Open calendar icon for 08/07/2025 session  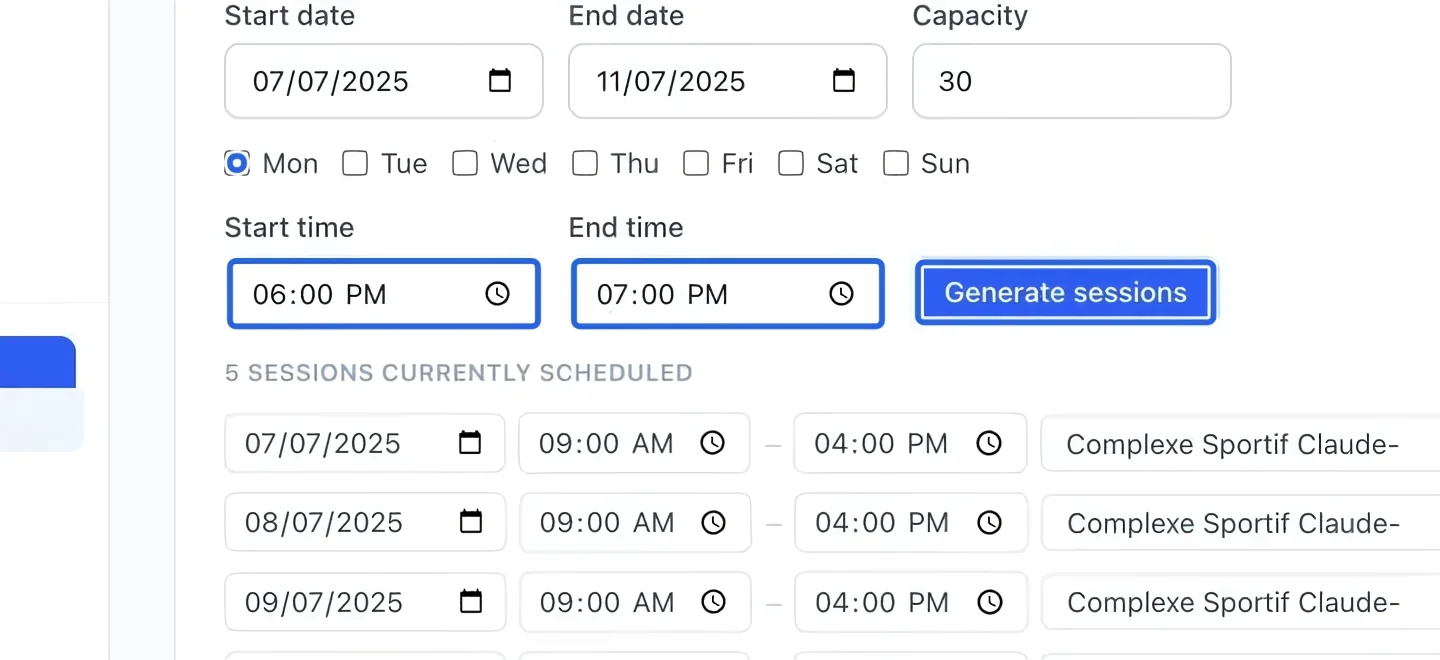pos(471,522)
